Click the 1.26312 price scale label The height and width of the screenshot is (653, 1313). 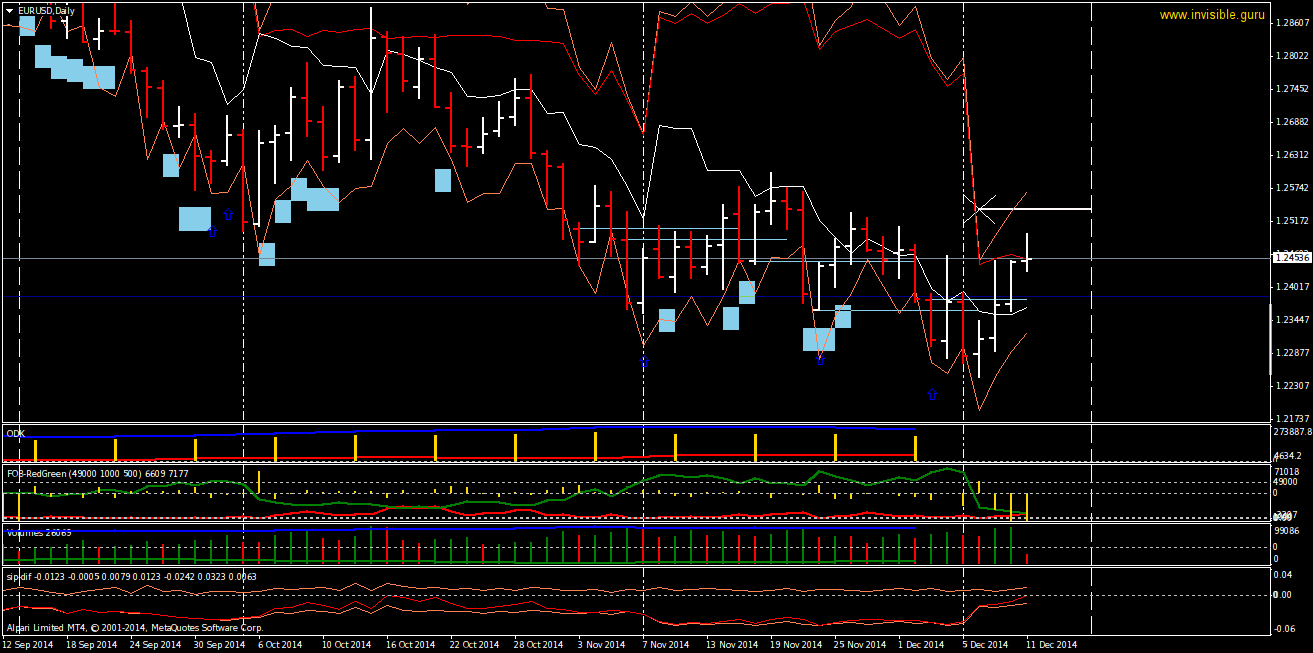point(1292,155)
